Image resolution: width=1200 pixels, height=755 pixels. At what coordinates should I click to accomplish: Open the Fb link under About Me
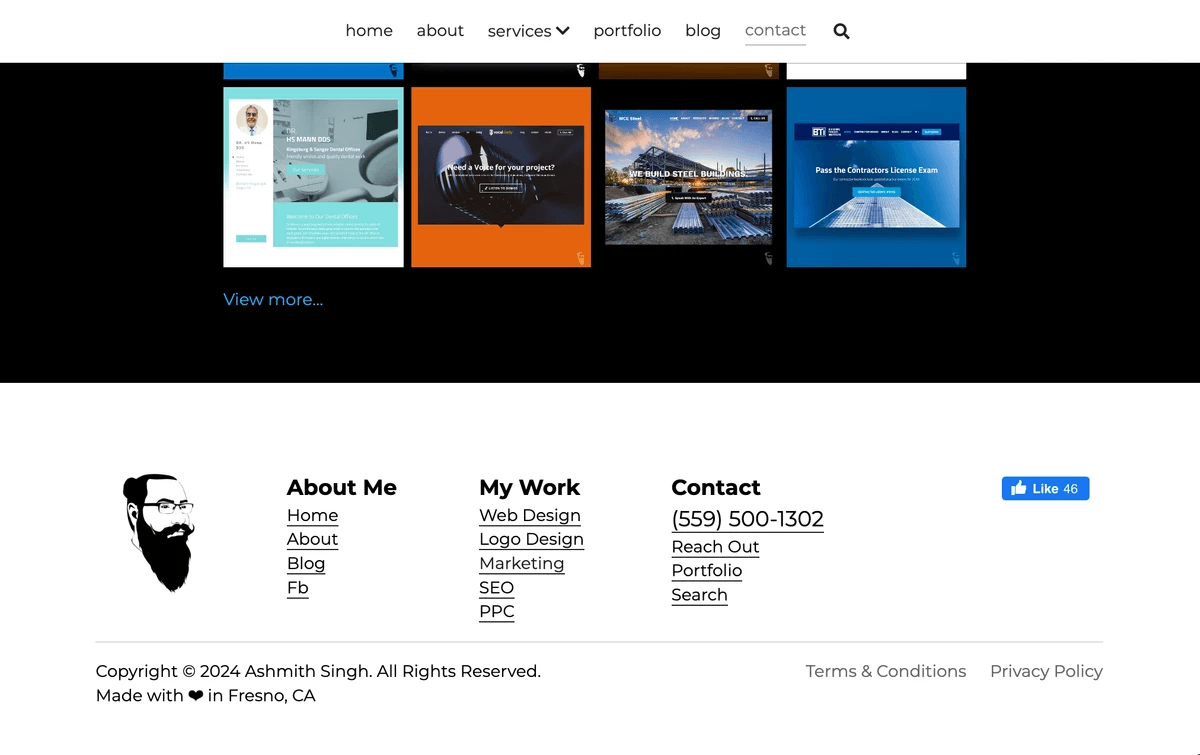(298, 587)
